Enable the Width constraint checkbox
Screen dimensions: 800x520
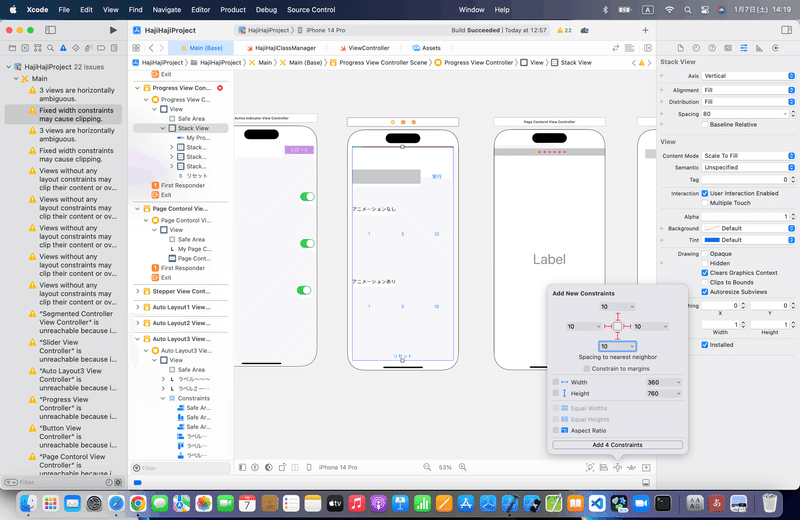coord(556,382)
